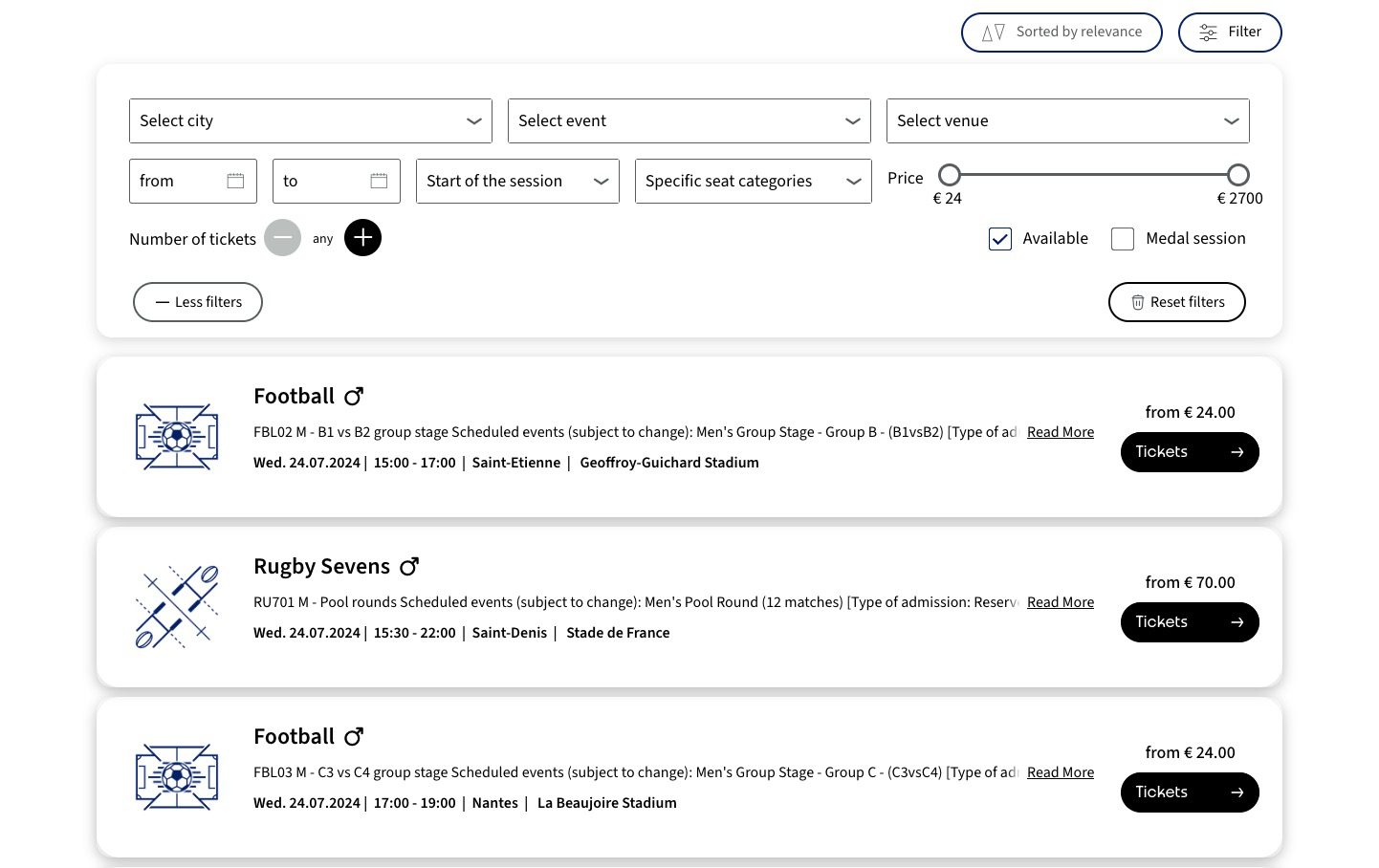Screen dimensions: 1379x868
Task: Click the minimum price slider handle
Action: point(949,175)
